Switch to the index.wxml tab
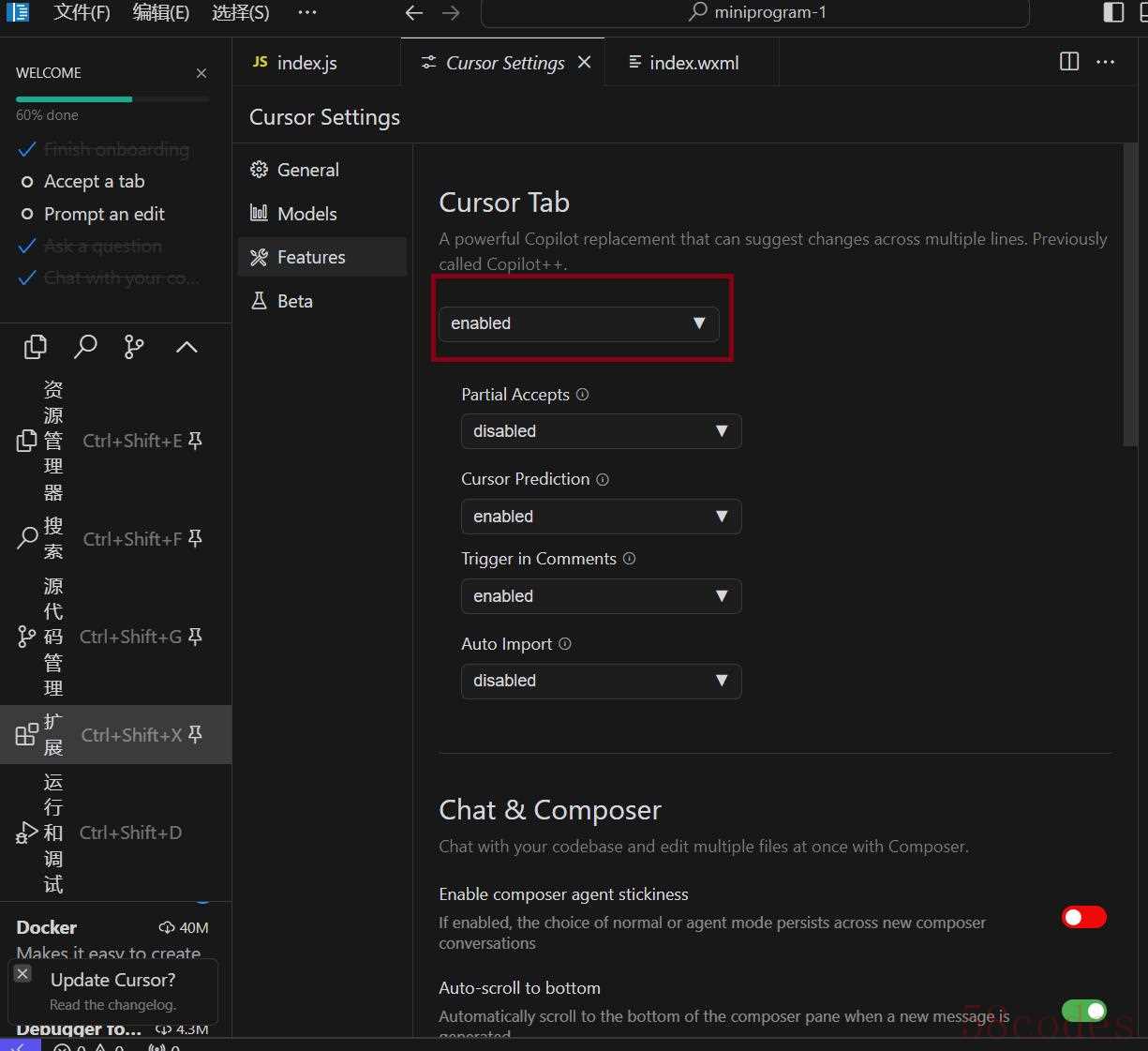The width and height of the screenshot is (1148, 1051). (x=692, y=63)
